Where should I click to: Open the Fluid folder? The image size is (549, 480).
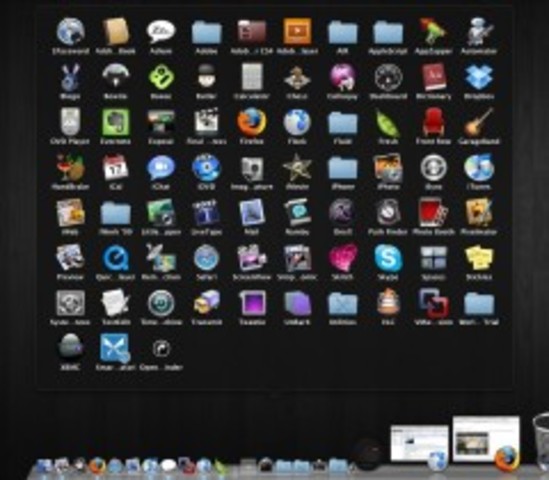coord(342,123)
